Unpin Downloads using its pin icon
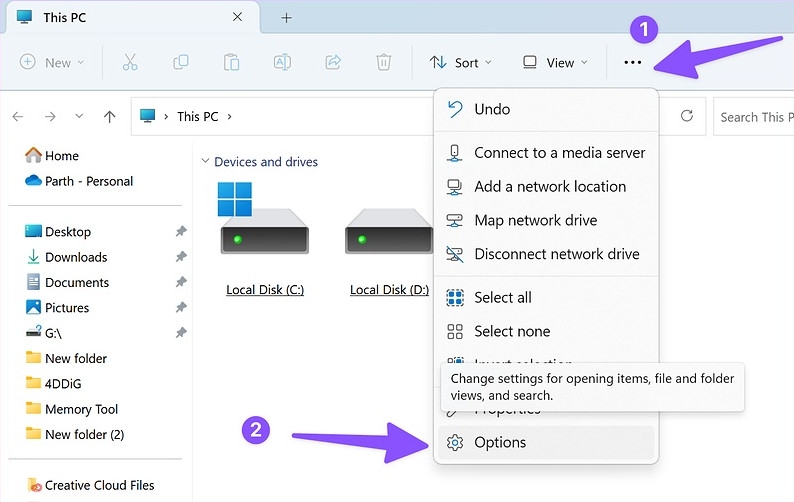This screenshot has width=794, height=502. (181, 257)
